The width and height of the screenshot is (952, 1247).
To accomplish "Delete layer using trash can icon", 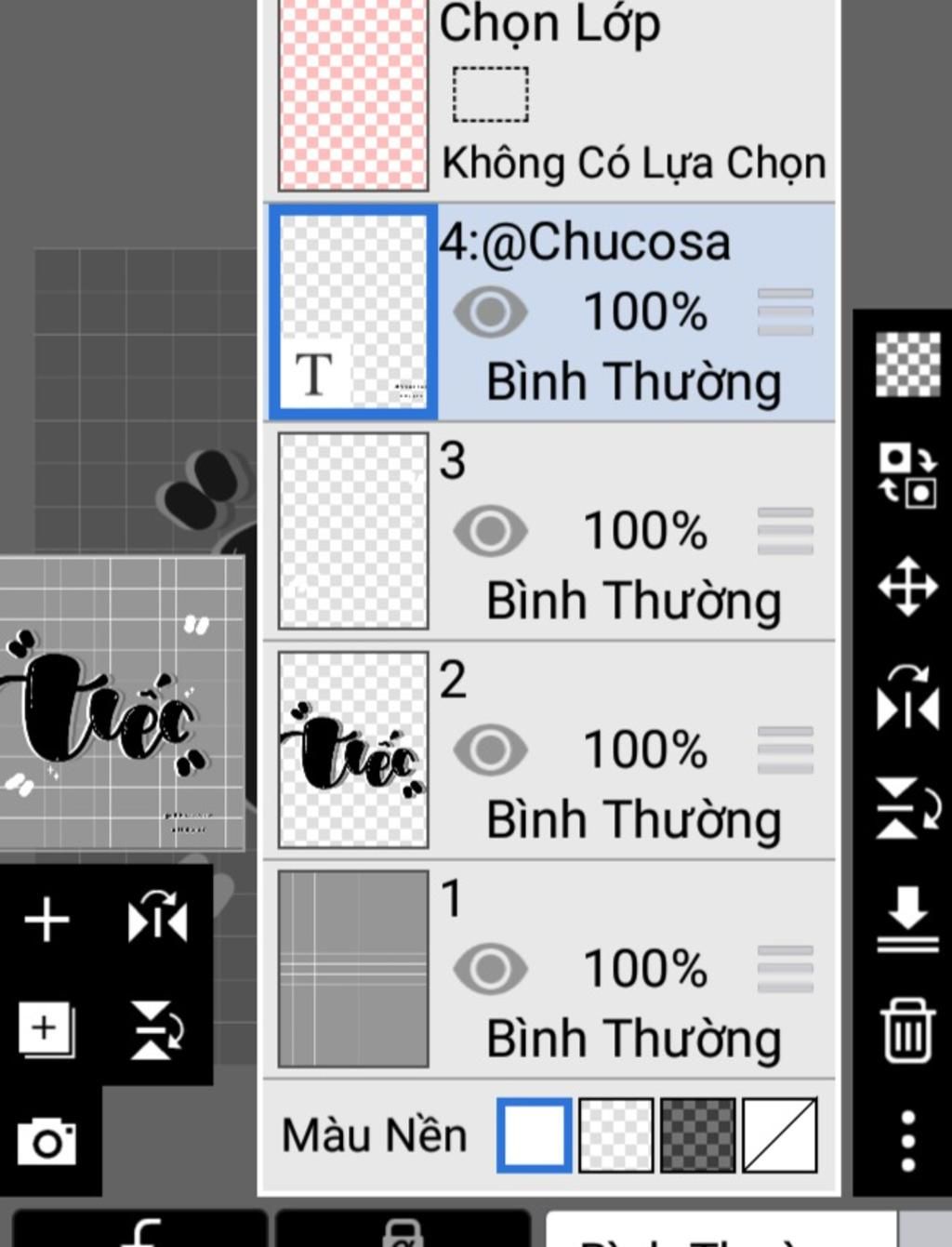I will click(907, 1029).
